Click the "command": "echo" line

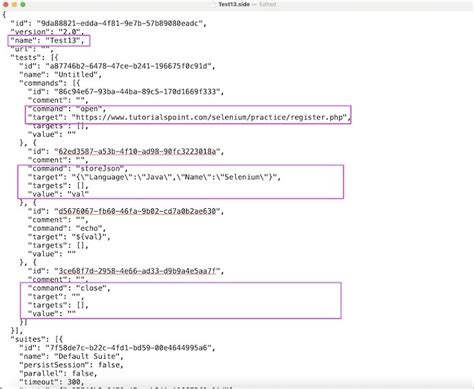[67, 228]
